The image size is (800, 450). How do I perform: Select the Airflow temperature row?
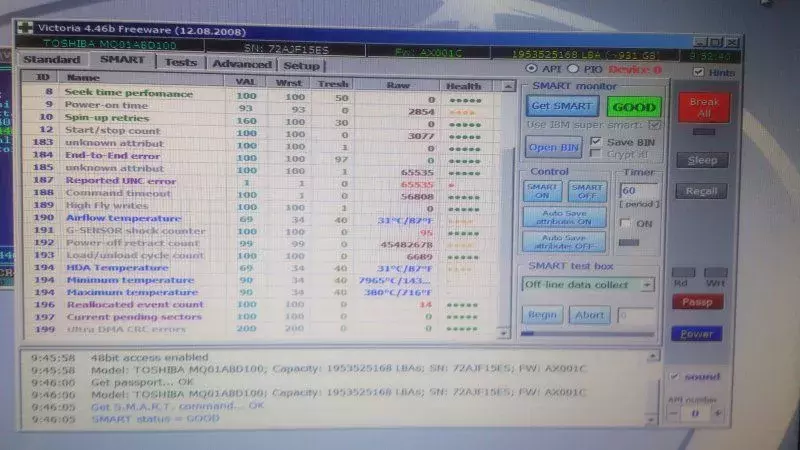(x=261, y=219)
